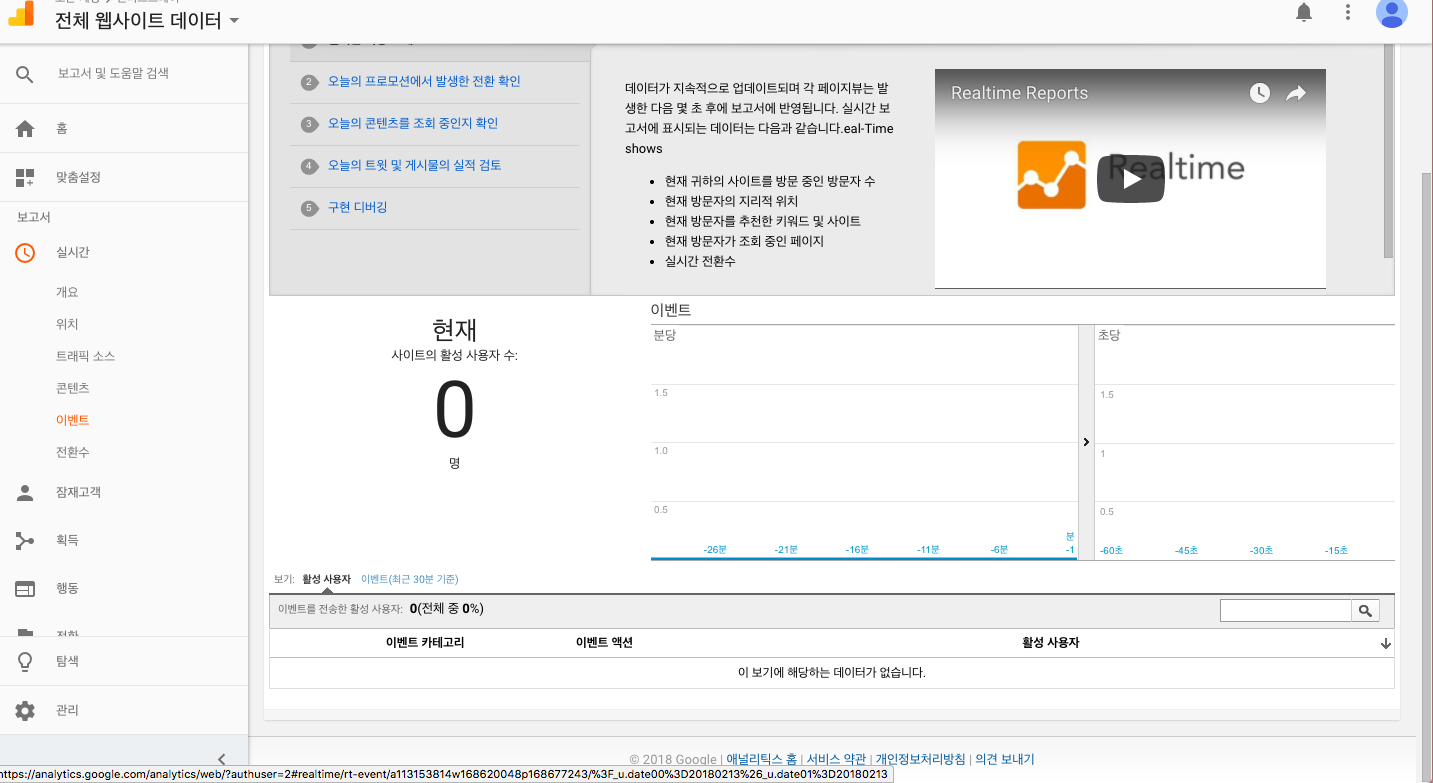Click the table search magnifier button
The height and width of the screenshot is (783, 1433).
1365,610
